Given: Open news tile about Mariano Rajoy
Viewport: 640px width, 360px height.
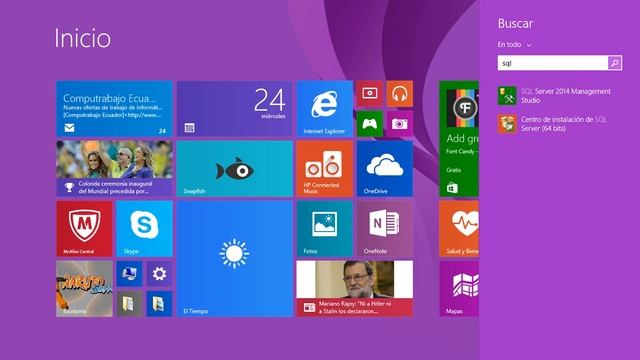Looking at the screenshot, I should point(355,289).
